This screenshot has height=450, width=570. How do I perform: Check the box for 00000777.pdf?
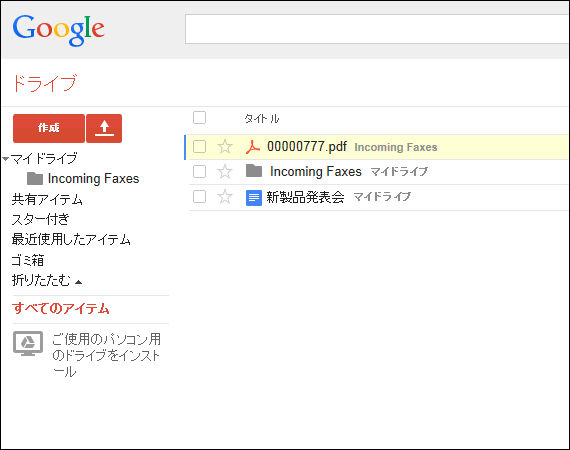point(199,147)
